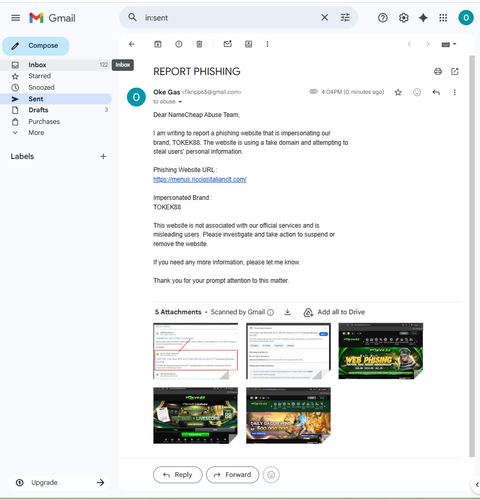Report this email as spam
Viewport: 480px width, 500px height.
179,44
